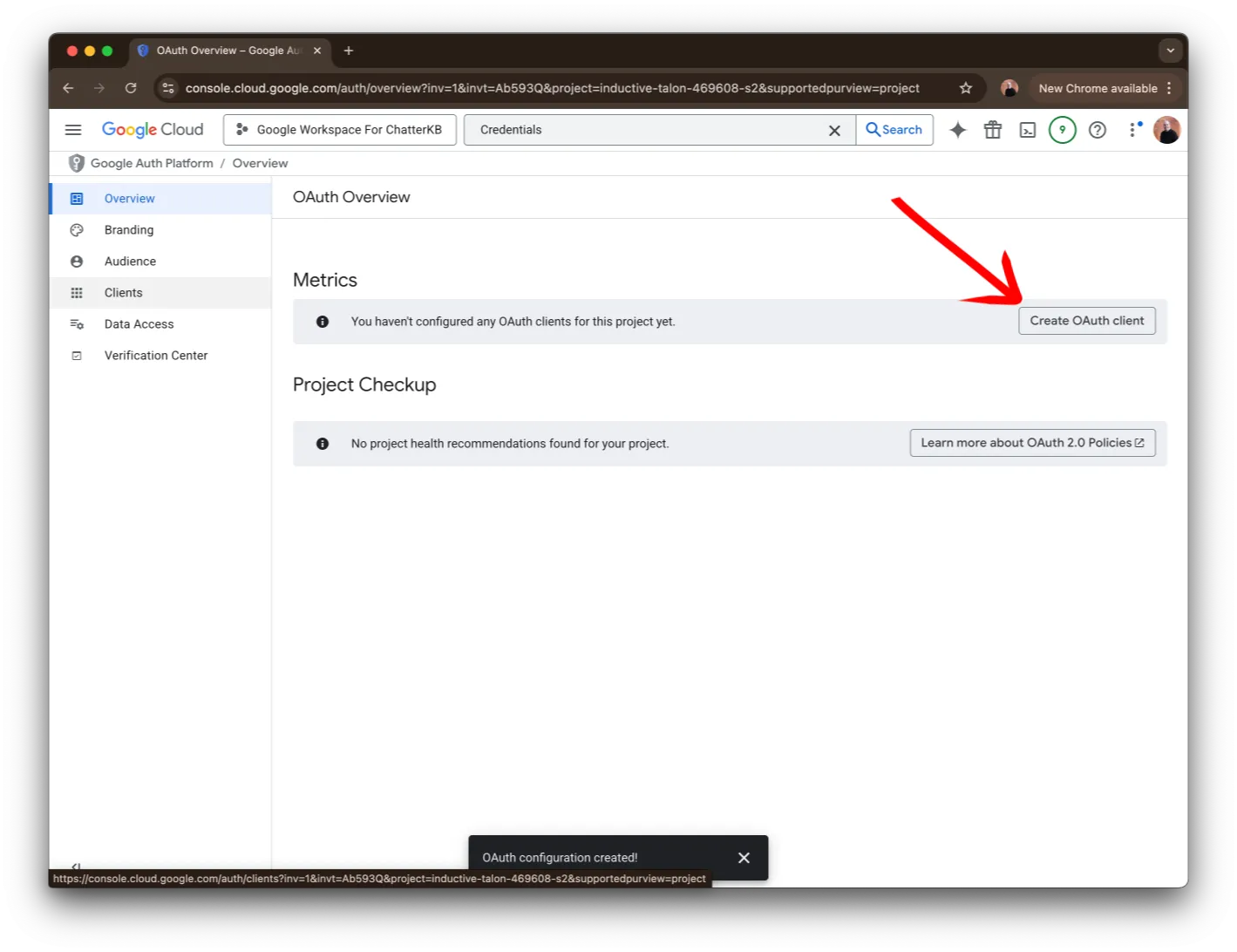Click the OAuth Overview page heading
Screen dimensions: 1237x952
pyautogui.click(x=351, y=197)
